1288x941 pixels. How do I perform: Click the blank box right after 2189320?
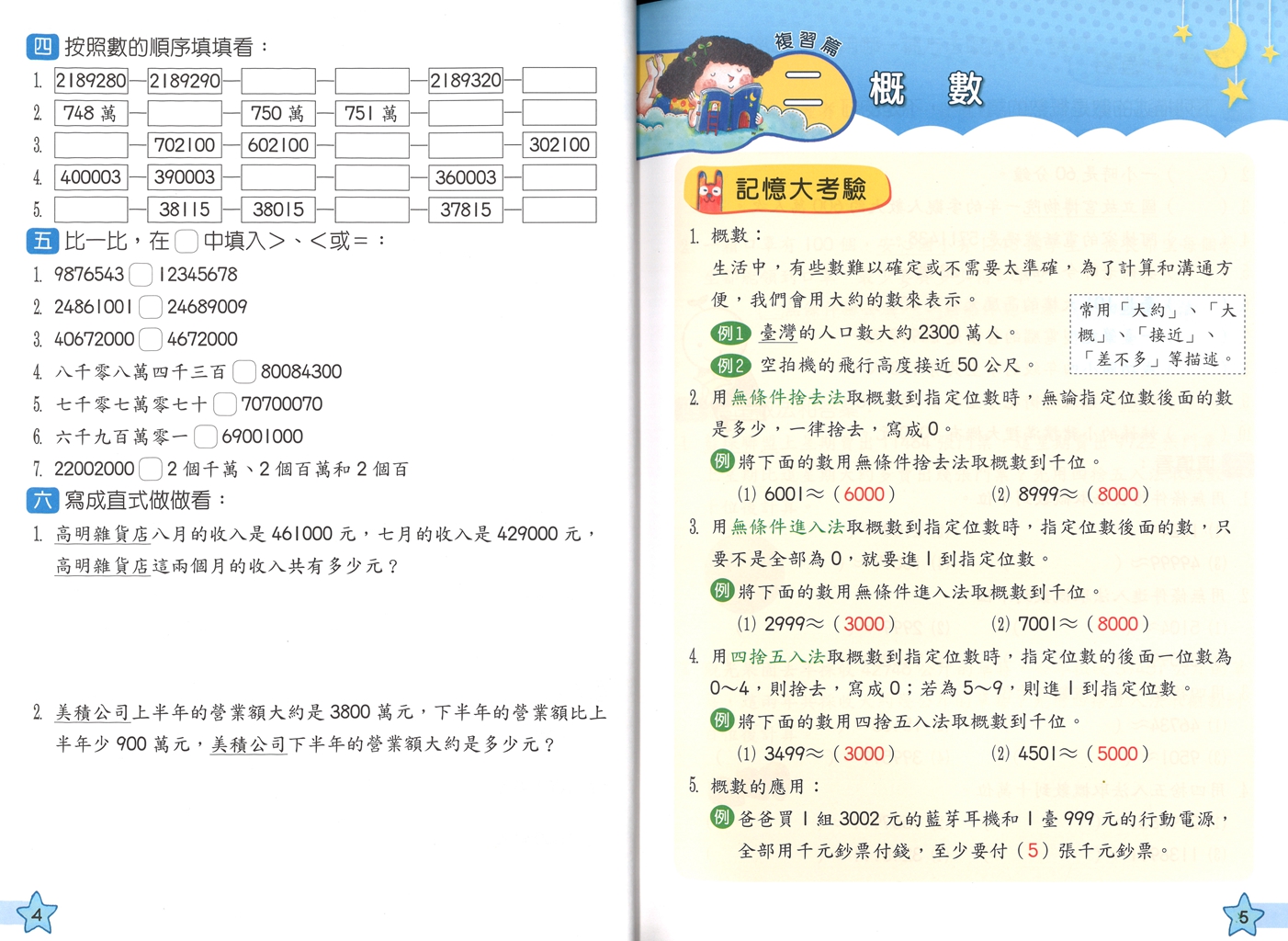(x=559, y=81)
